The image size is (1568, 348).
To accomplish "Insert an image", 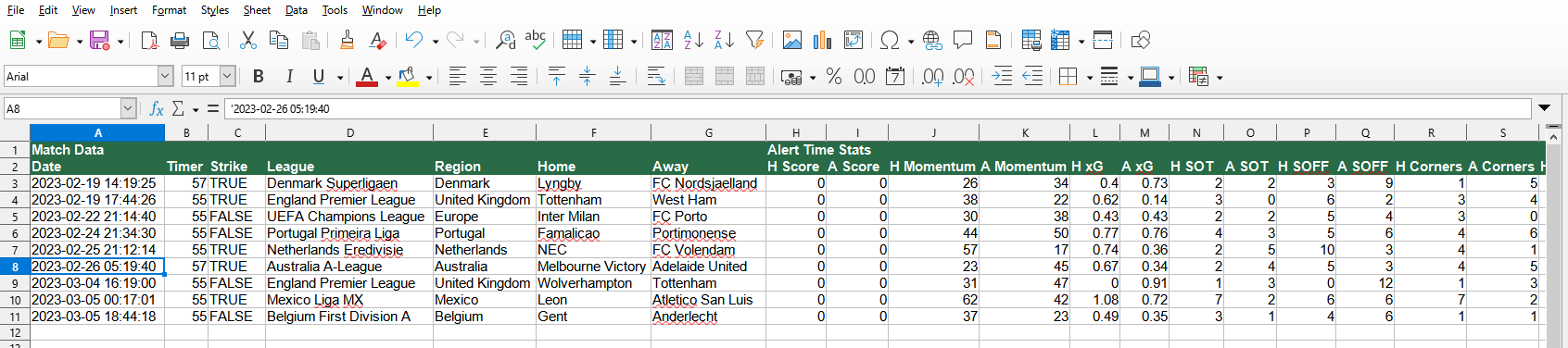I will click(791, 40).
